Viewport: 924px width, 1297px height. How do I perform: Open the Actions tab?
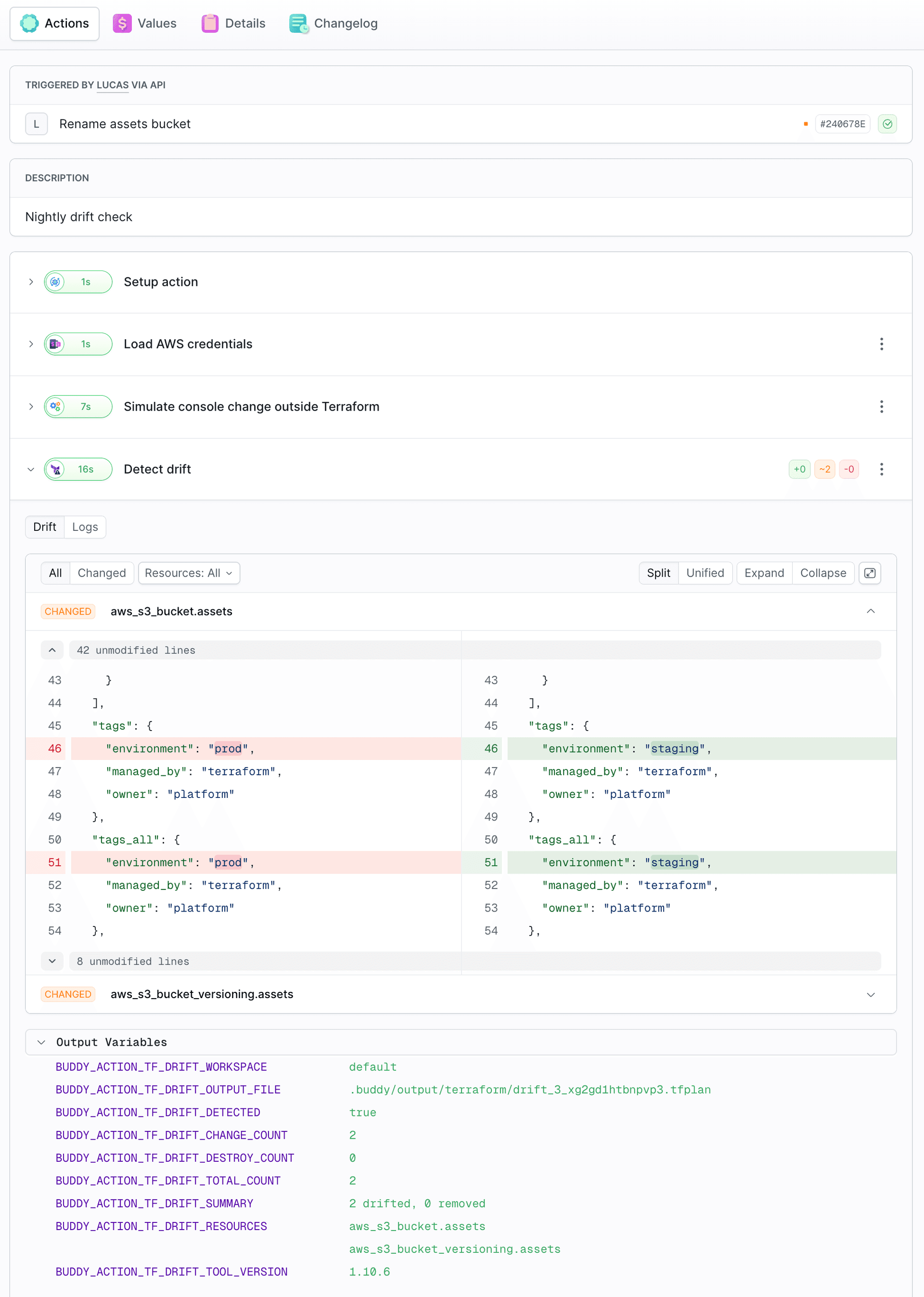[54, 23]
